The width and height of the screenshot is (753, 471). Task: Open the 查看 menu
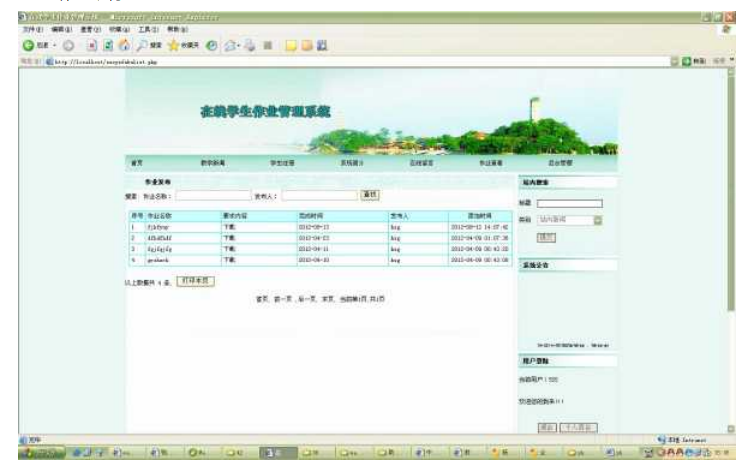[90, 29]
